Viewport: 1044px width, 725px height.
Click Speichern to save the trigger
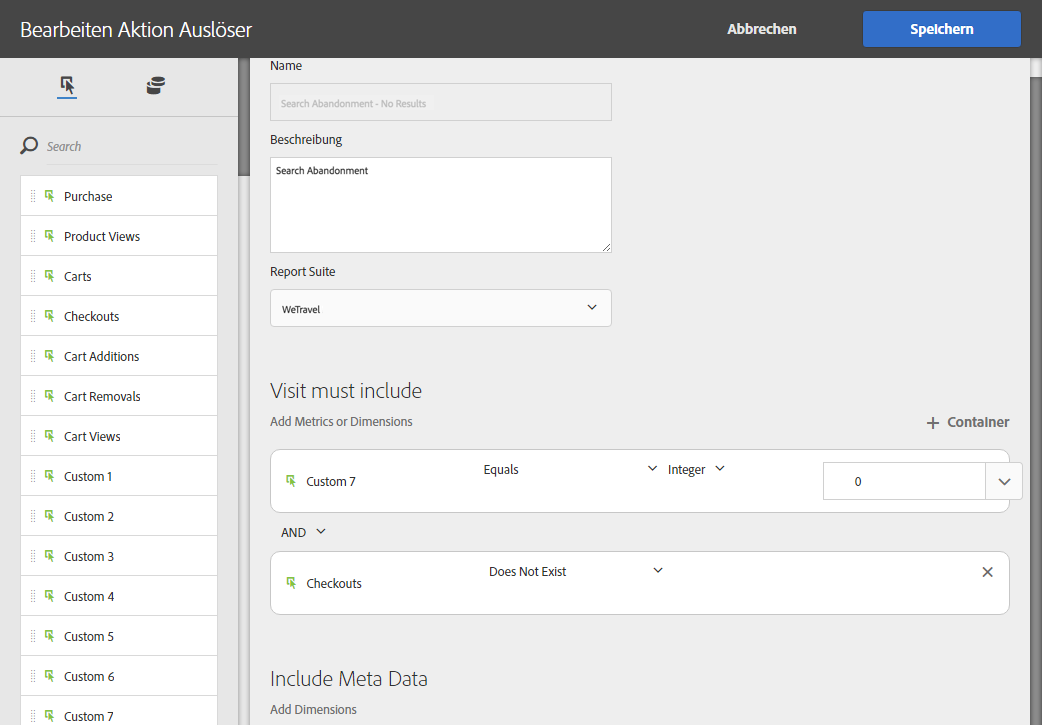click(941, 29)
